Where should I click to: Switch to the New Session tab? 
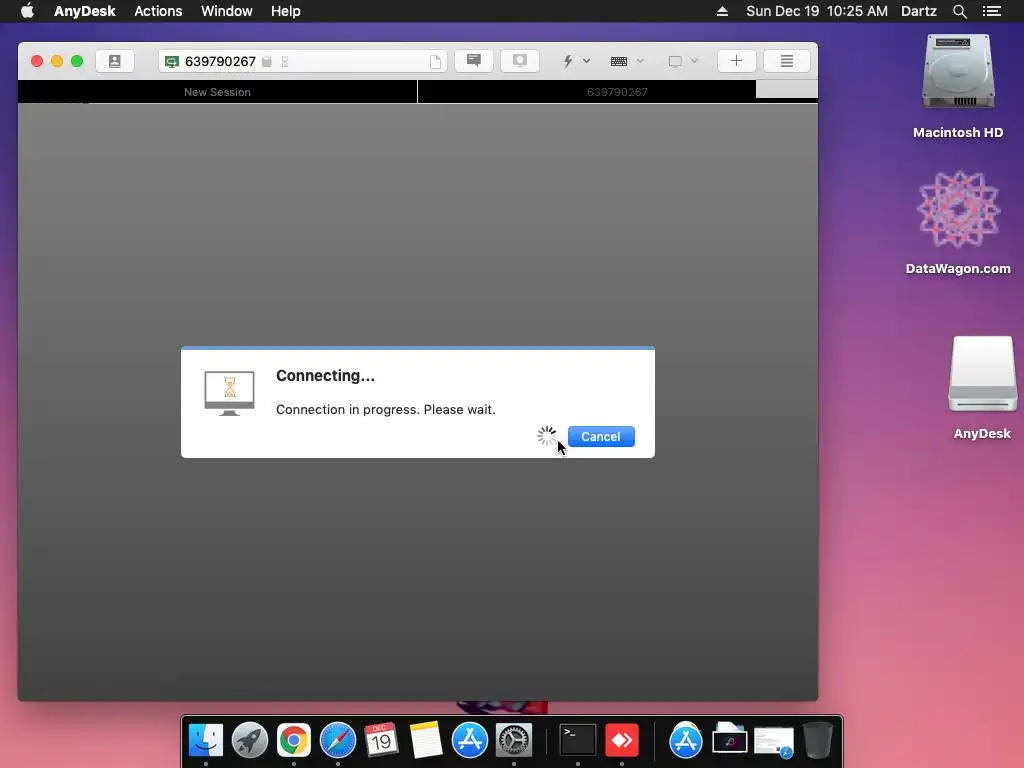click(x=217, y=92)
